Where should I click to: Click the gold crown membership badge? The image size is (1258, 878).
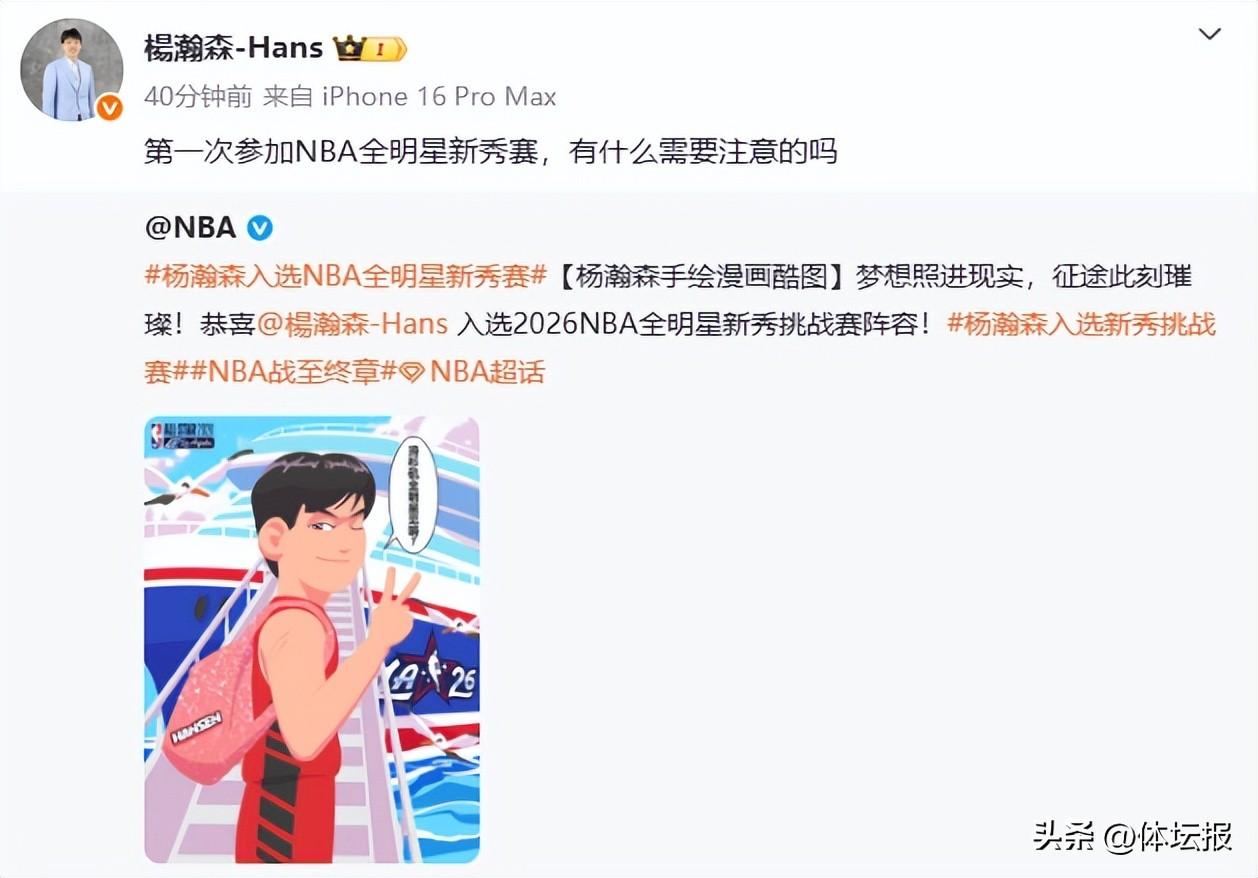[x=369, y=48]
